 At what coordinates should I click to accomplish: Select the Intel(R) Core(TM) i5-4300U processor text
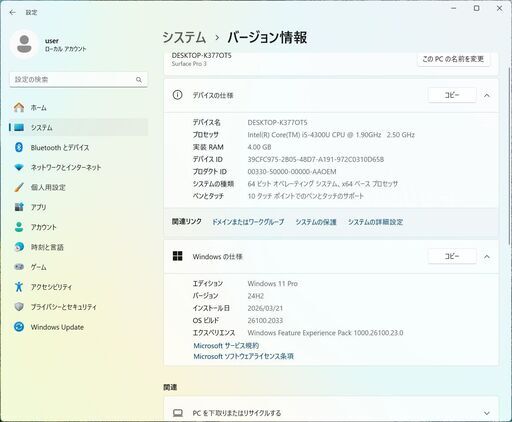(331, 135)
